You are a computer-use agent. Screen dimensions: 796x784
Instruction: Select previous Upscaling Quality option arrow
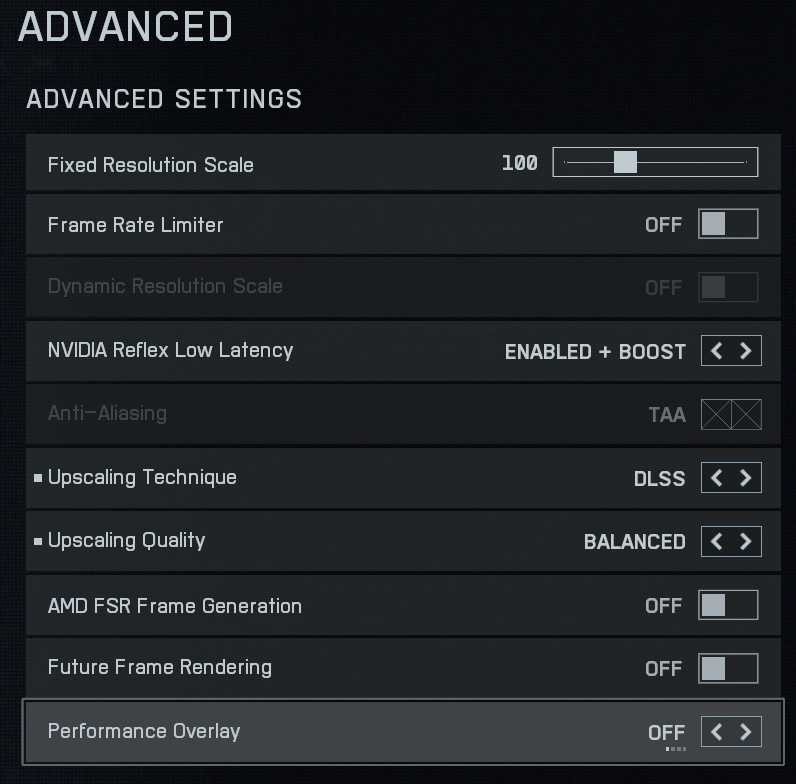pyautogui.click(x=717, y=541)
